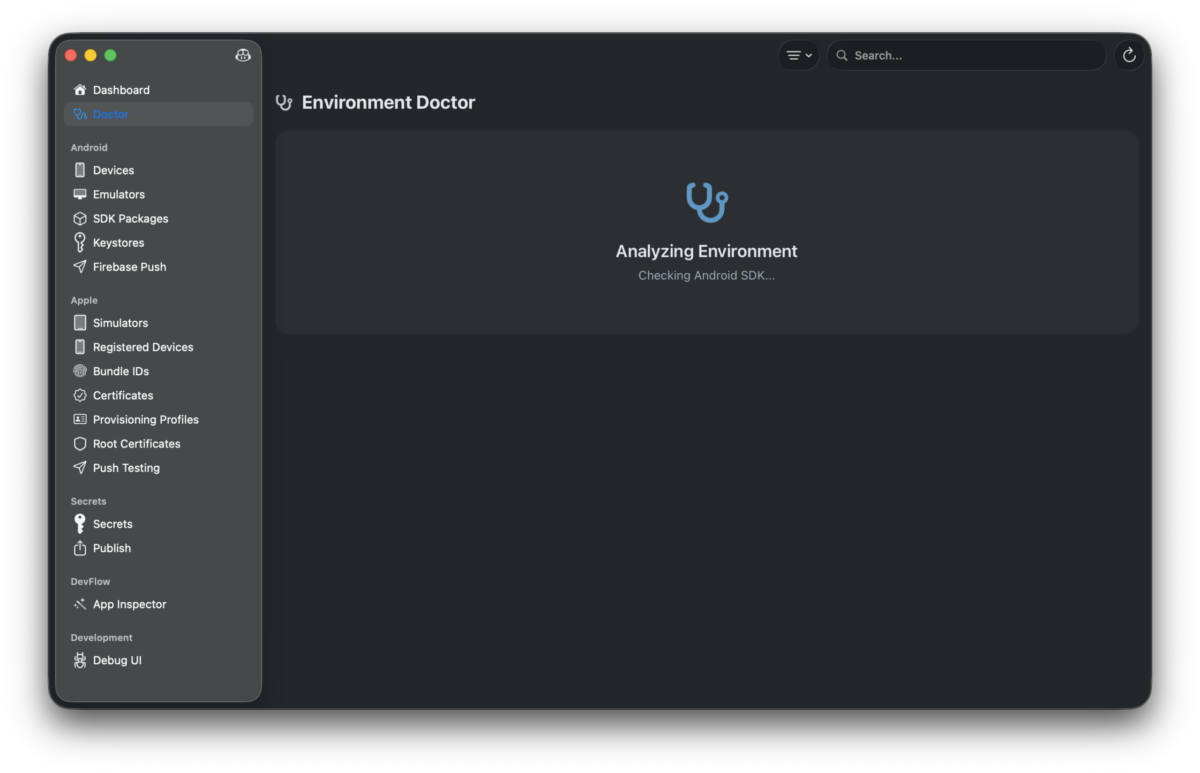Navigate to SDK Packages
The image size is (1200, 773).
click(158, 218)
